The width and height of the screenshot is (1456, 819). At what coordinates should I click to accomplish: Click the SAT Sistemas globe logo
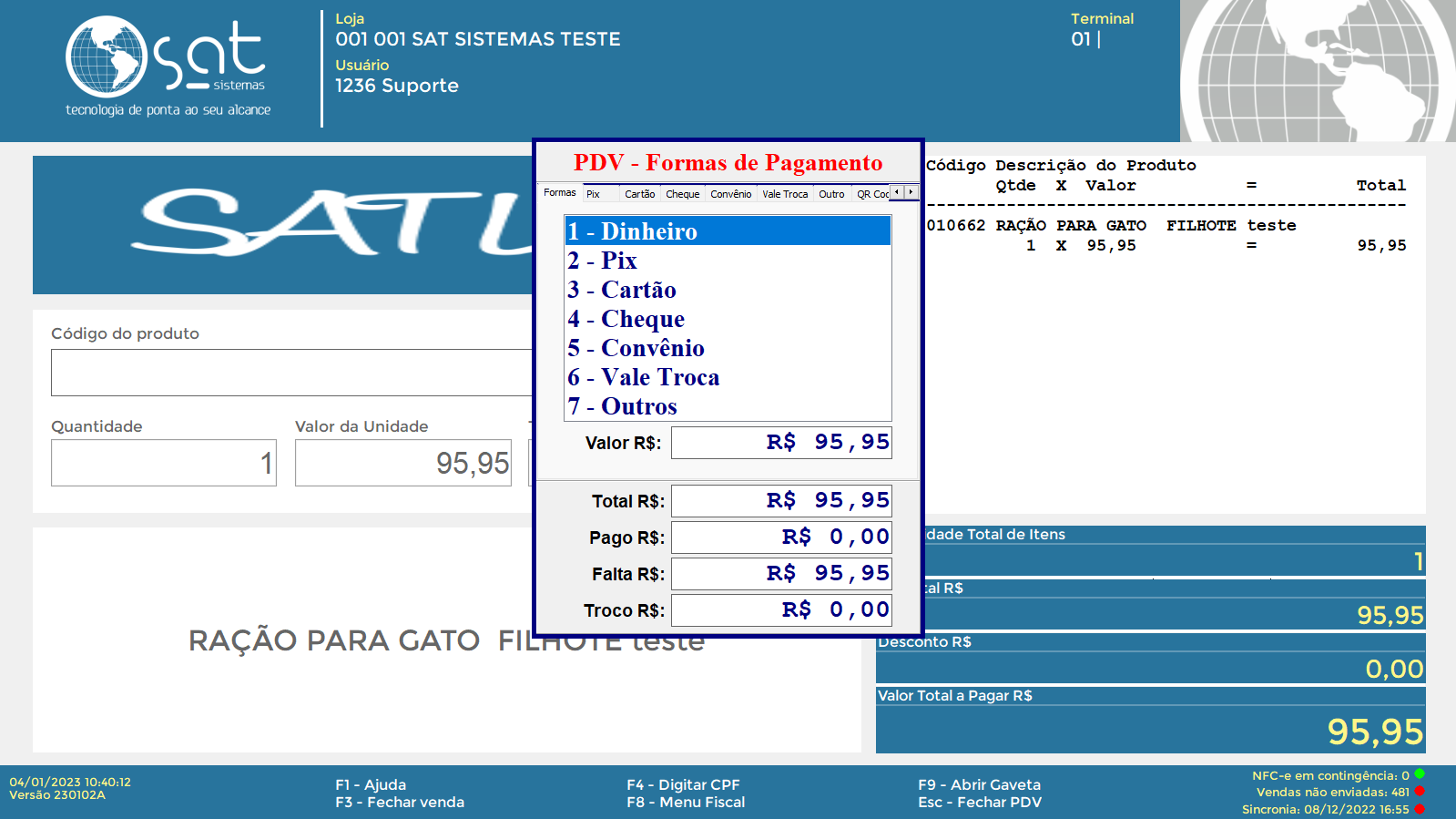click(107, 56)
